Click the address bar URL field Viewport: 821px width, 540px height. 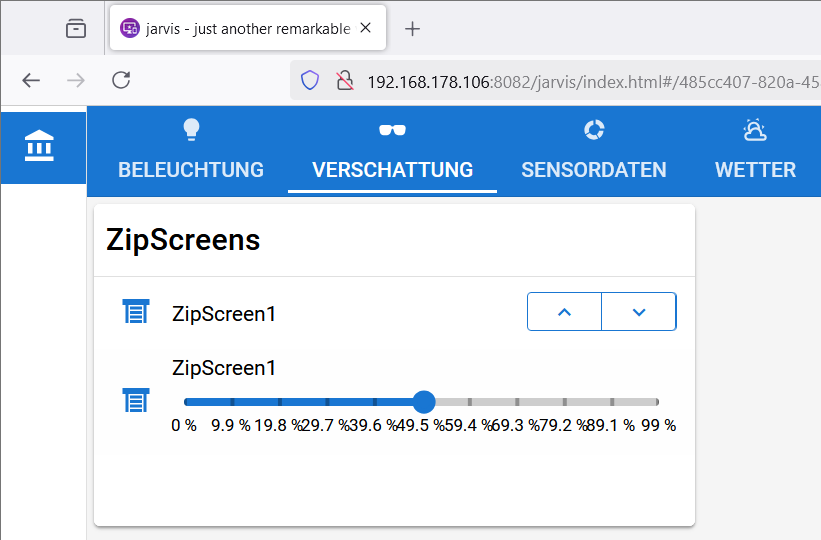592,82
